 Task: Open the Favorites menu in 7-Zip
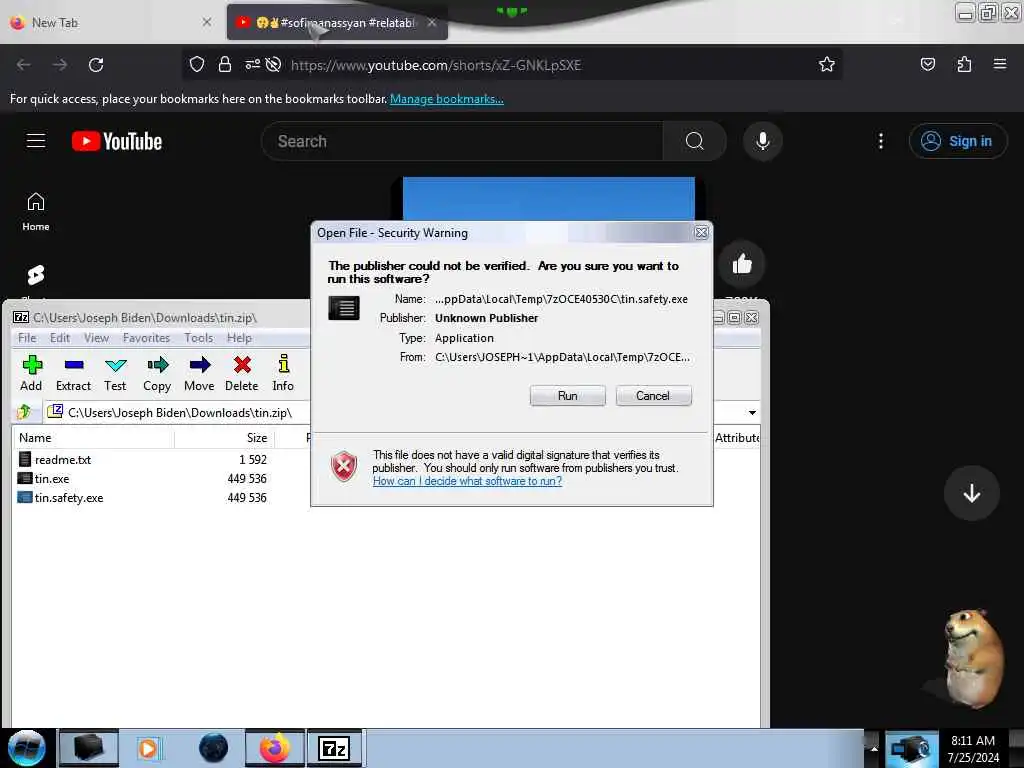click(146, 338)
